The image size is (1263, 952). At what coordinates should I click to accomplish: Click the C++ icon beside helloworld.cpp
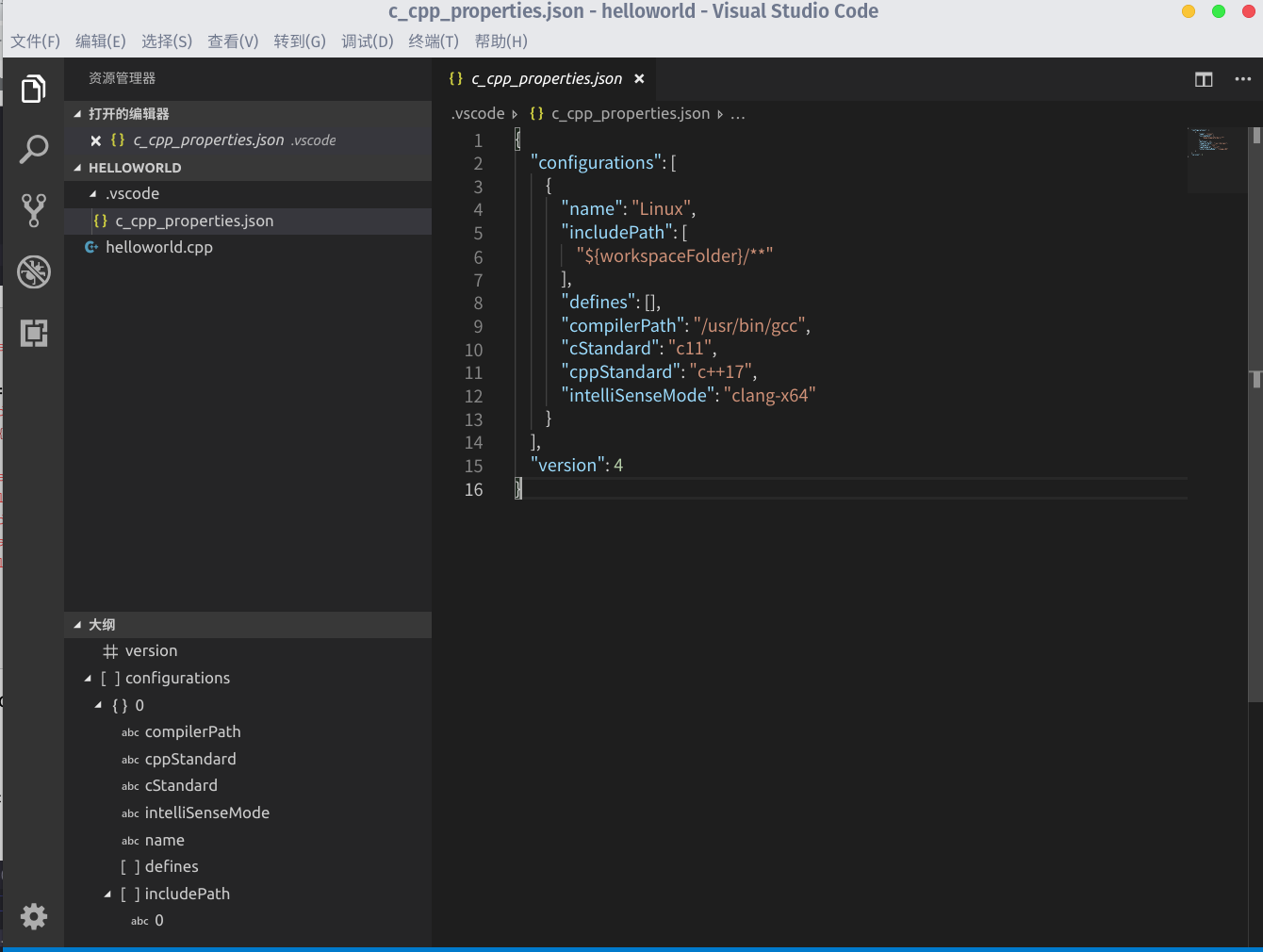click(91, 247)
